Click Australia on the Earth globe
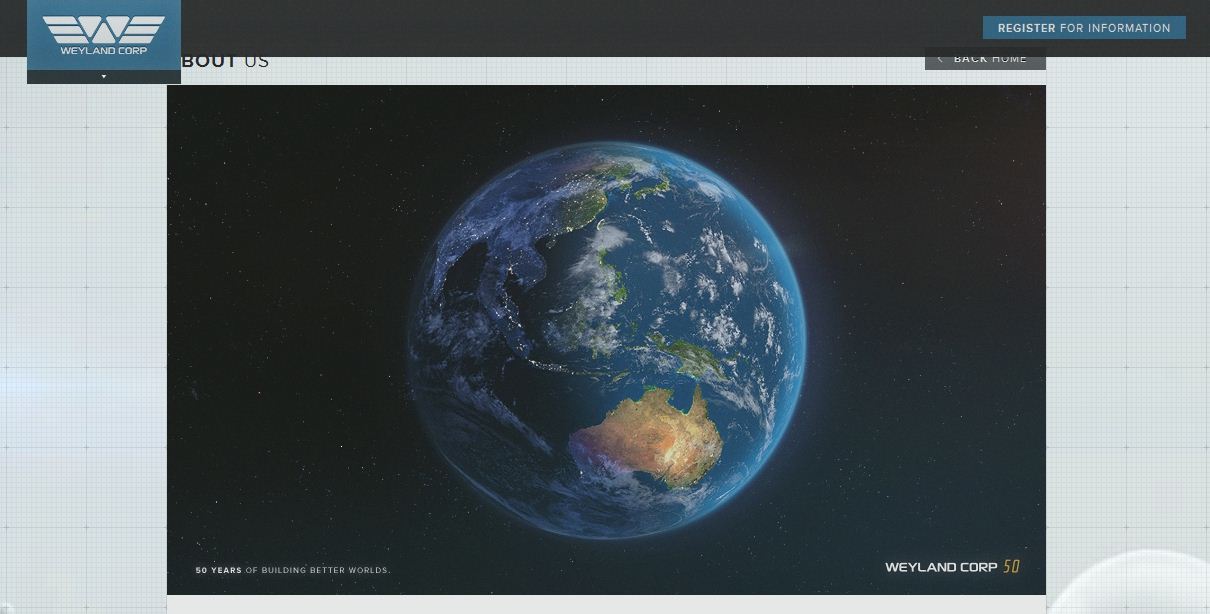This screenshot has width=1210, height=614. click(650, 437)
